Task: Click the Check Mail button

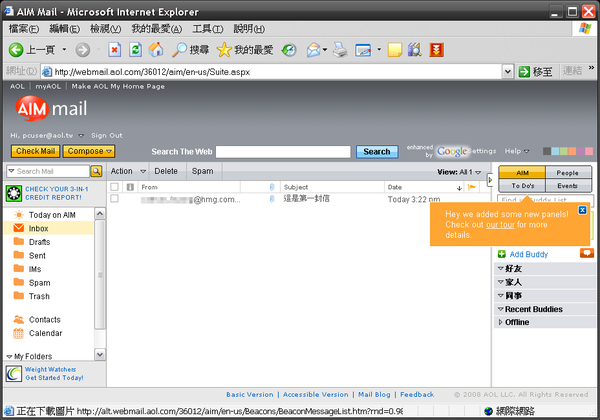Action: point(36,151)
